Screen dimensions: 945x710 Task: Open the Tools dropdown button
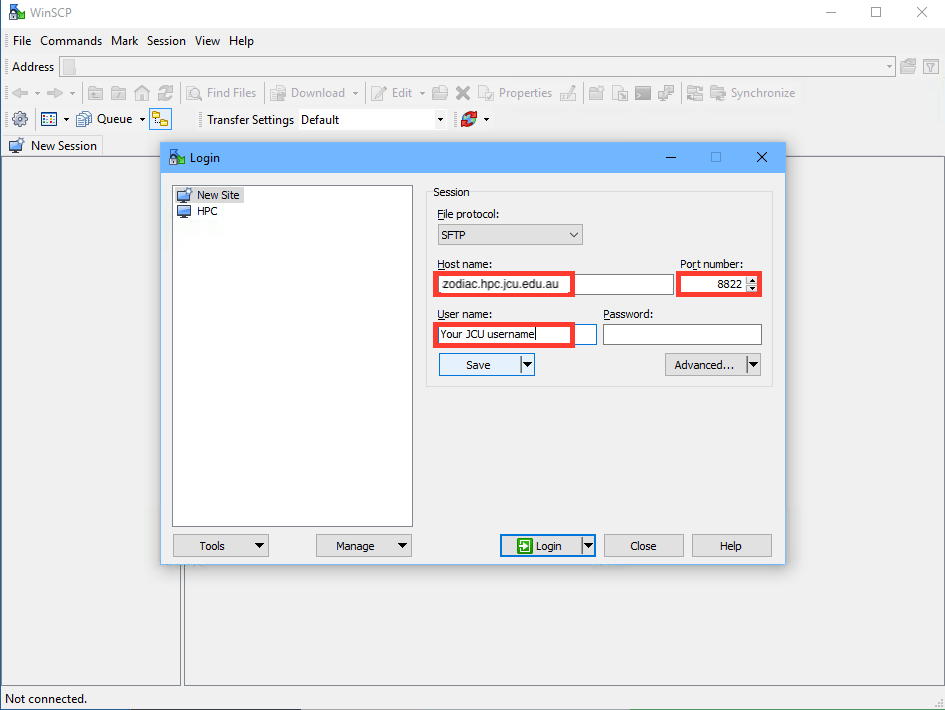[x=221, y=545]
